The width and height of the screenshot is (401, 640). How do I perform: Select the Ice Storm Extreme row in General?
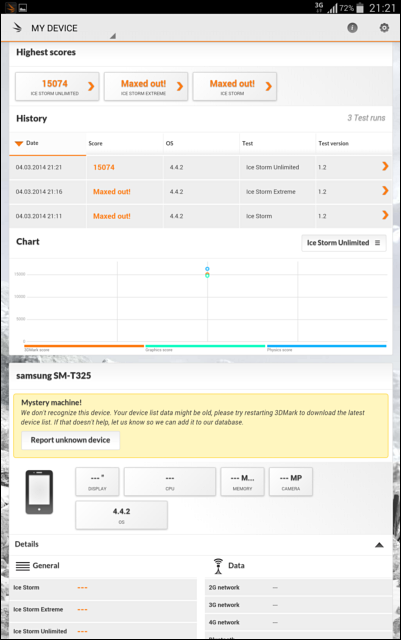coord(103,609)
